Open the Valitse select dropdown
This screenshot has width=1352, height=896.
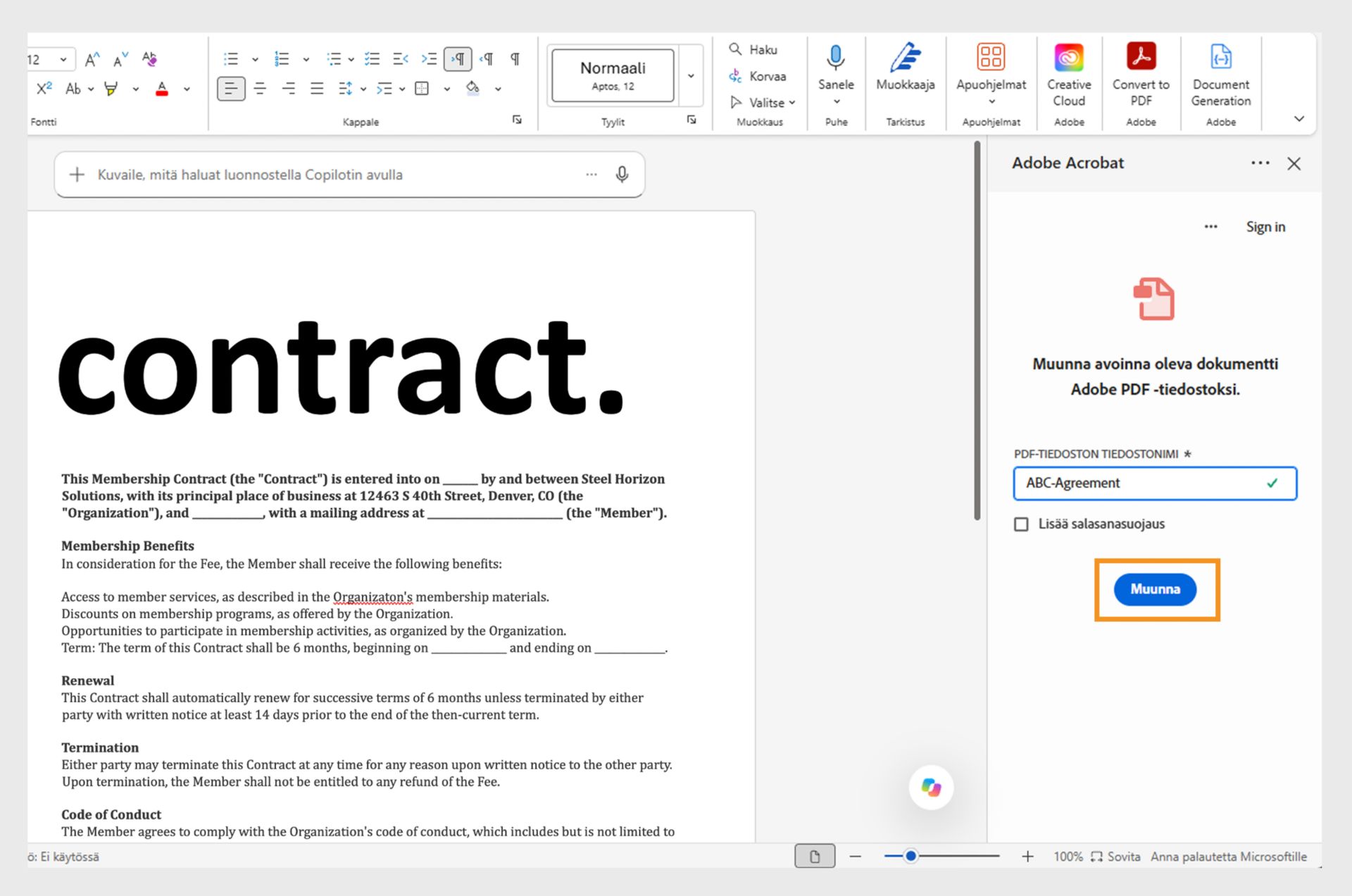(763, 103)
